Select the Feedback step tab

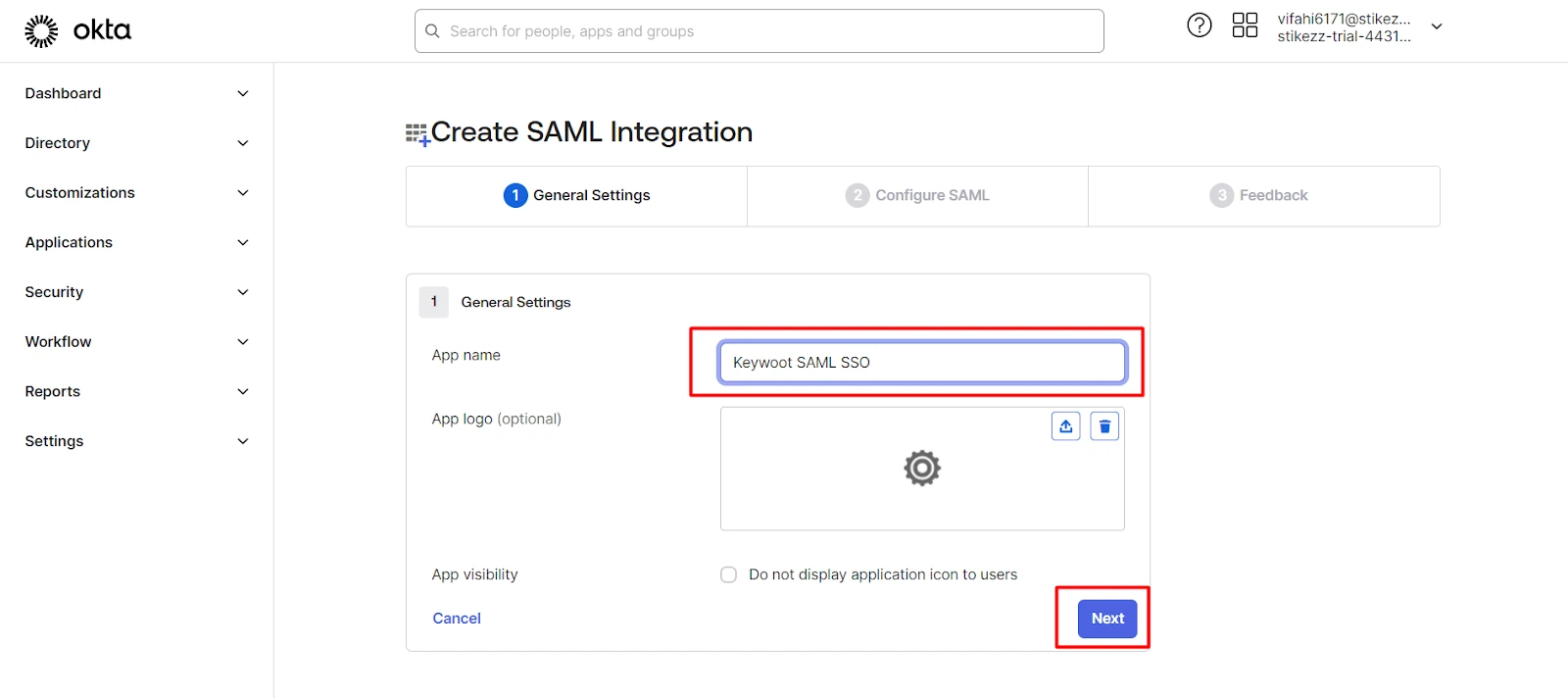coord(1263,196)
